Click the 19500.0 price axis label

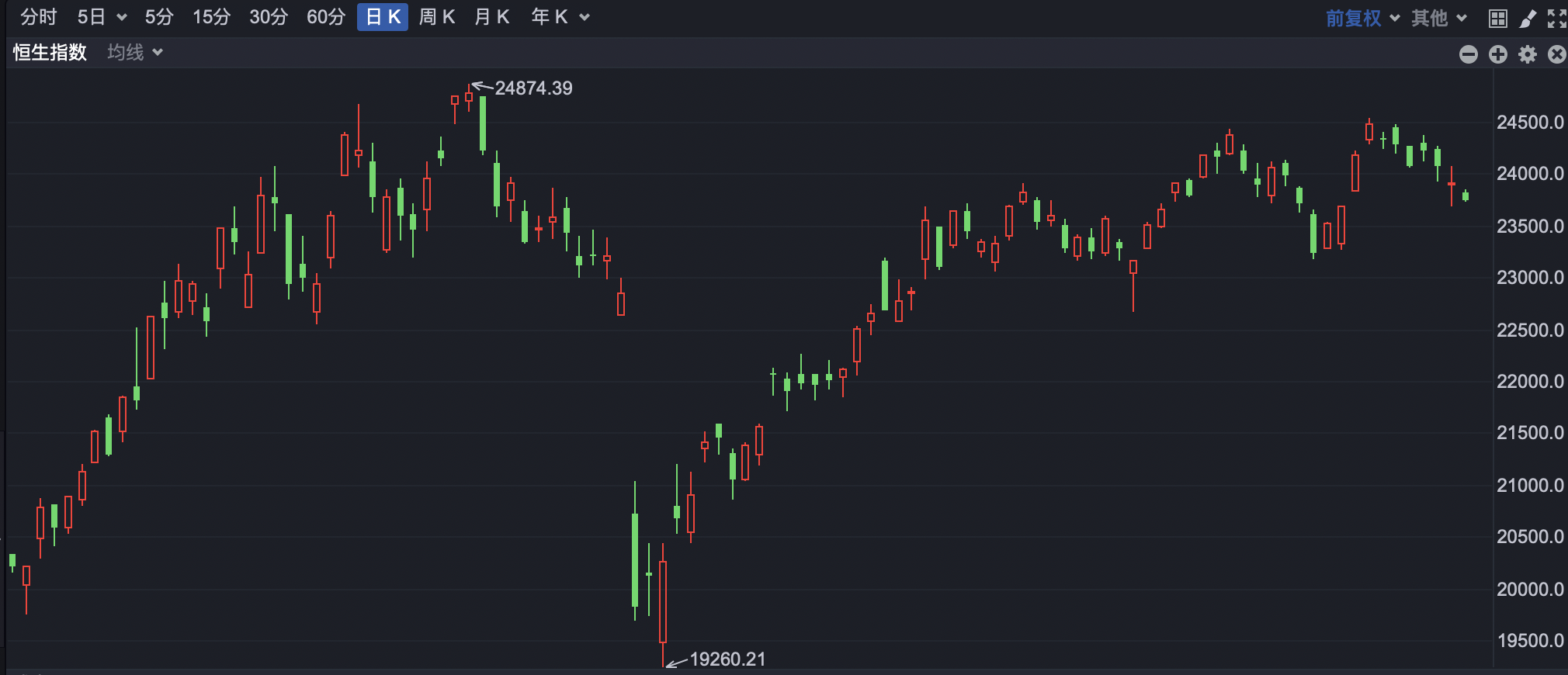point(1530,640)
